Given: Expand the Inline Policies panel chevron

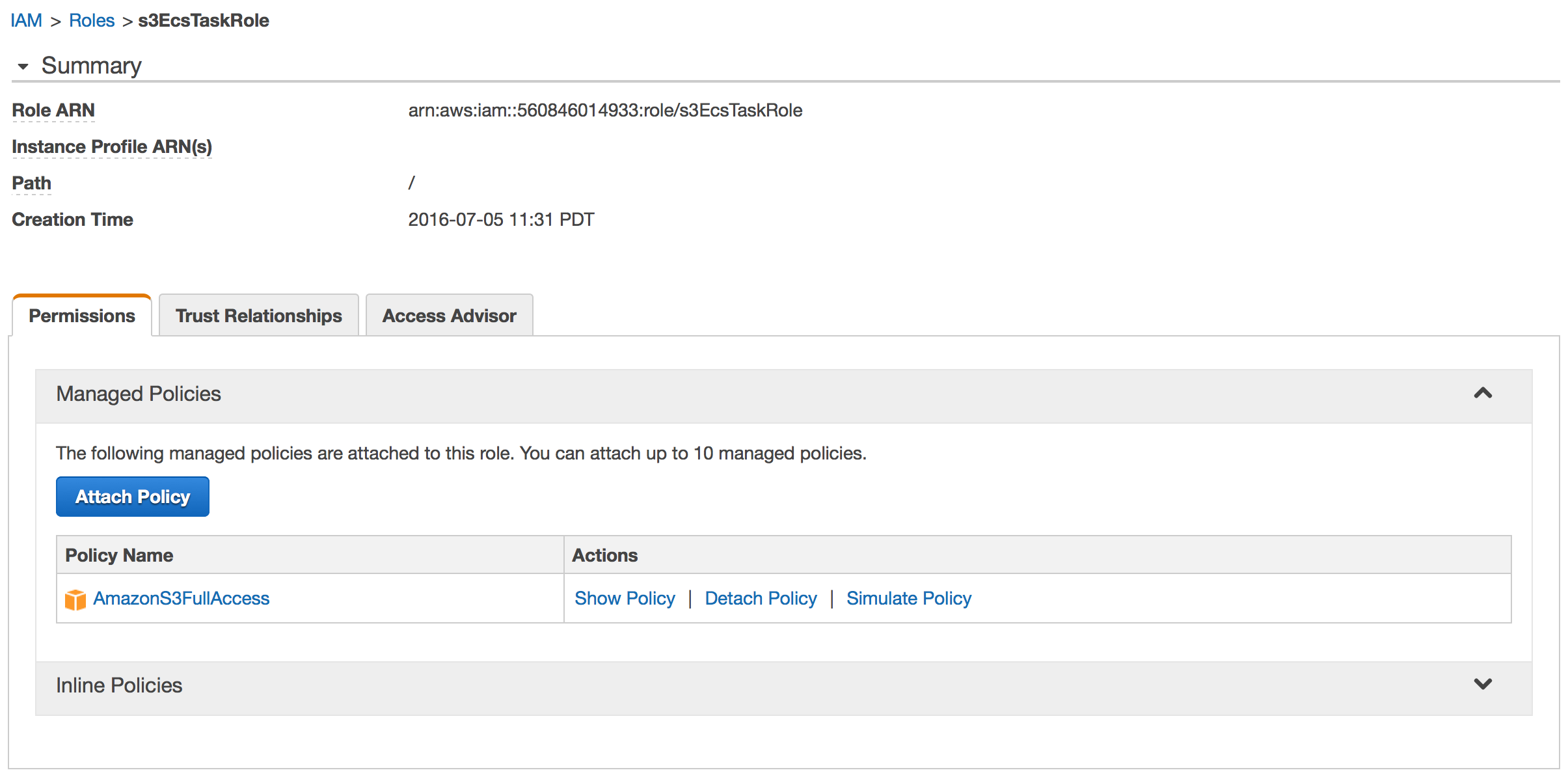Looking at the screenshot, I should pos(1483,684).
